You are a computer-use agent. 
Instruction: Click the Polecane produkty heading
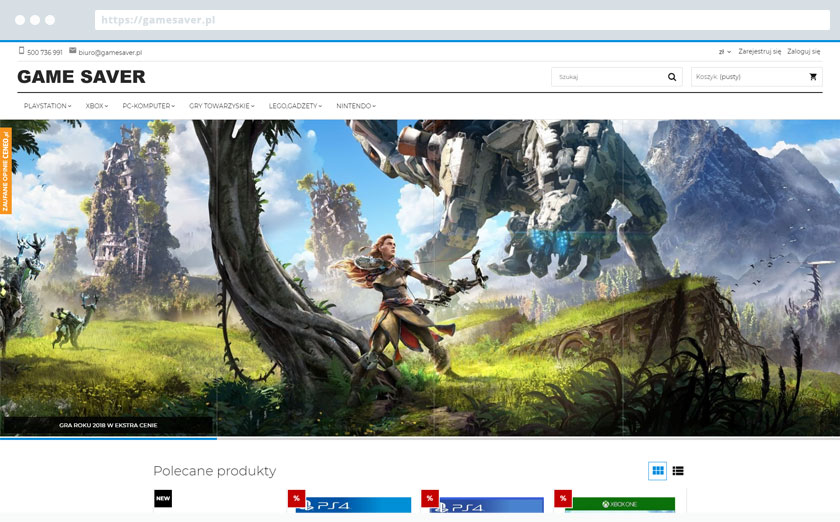tap(214, 471)
